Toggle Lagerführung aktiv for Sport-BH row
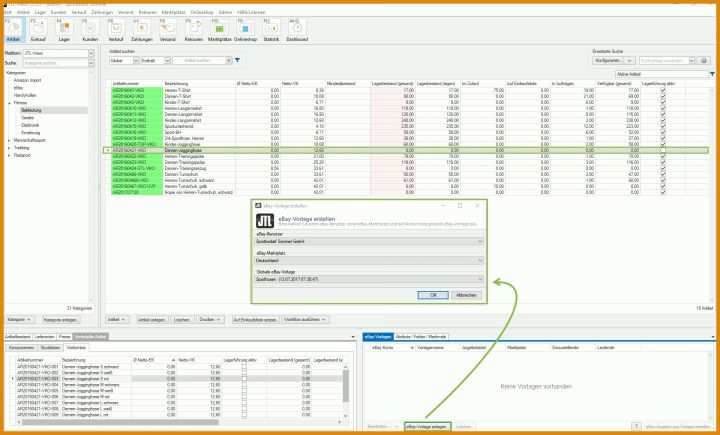 coord(663,132)
